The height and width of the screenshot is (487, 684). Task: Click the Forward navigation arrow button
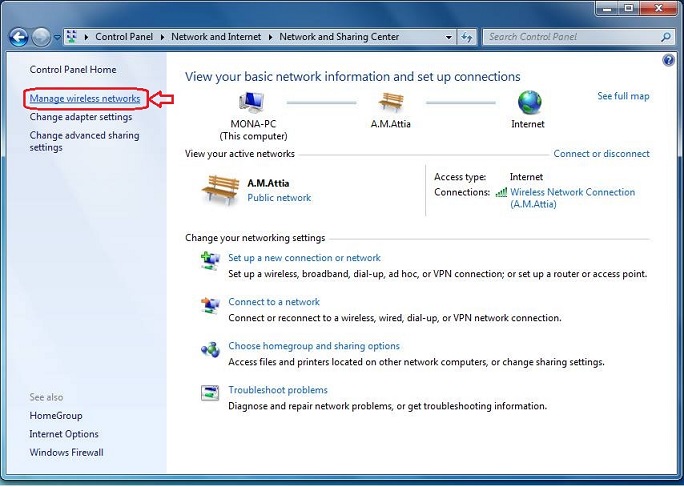point(41,37)
